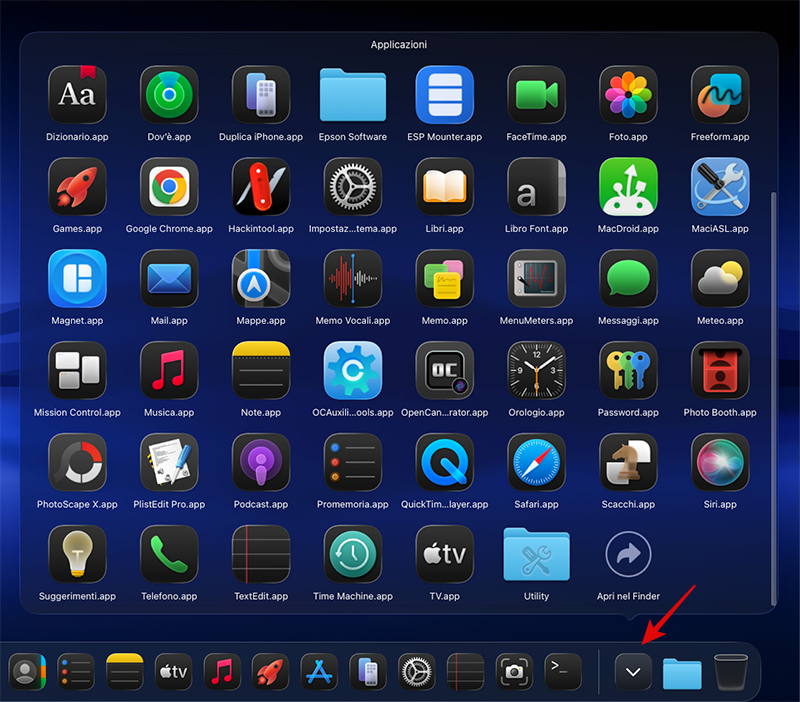Open QuickTim...layer.app
This screenshot has width=800, height=702.
444,462
